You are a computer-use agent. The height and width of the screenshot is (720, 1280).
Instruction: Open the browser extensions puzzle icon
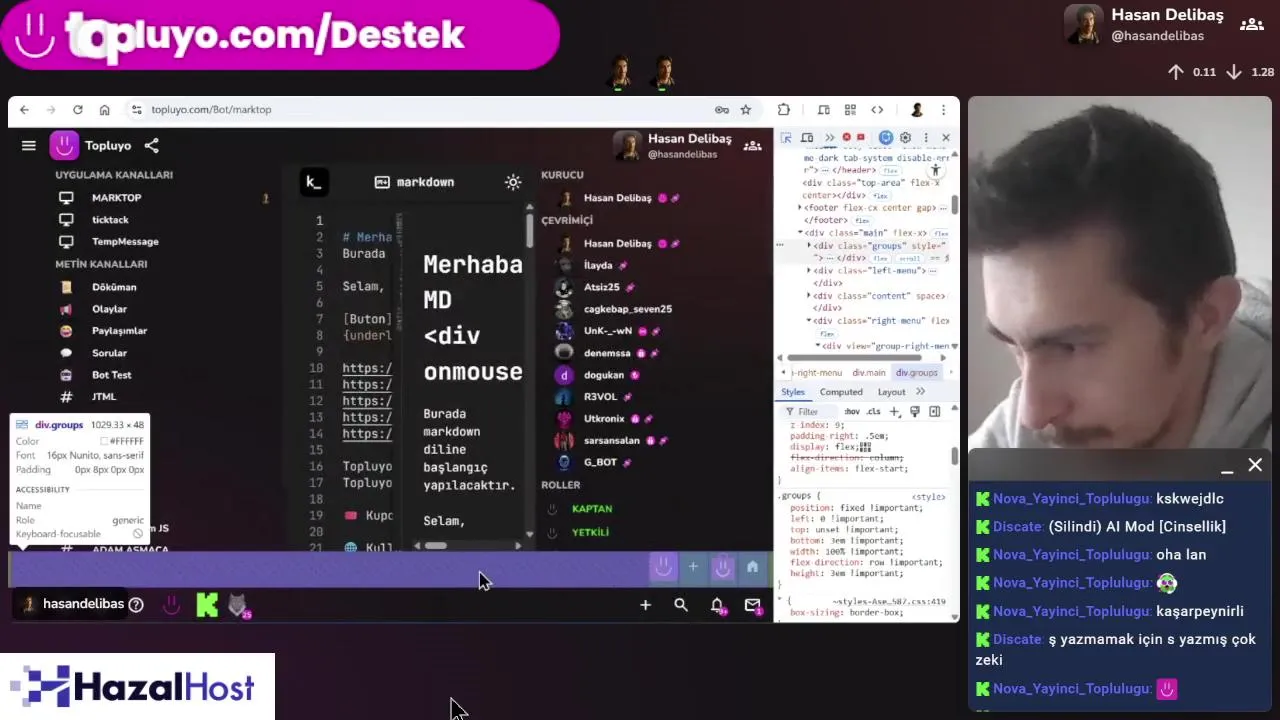pyautogui.click(x=784, y=110)
